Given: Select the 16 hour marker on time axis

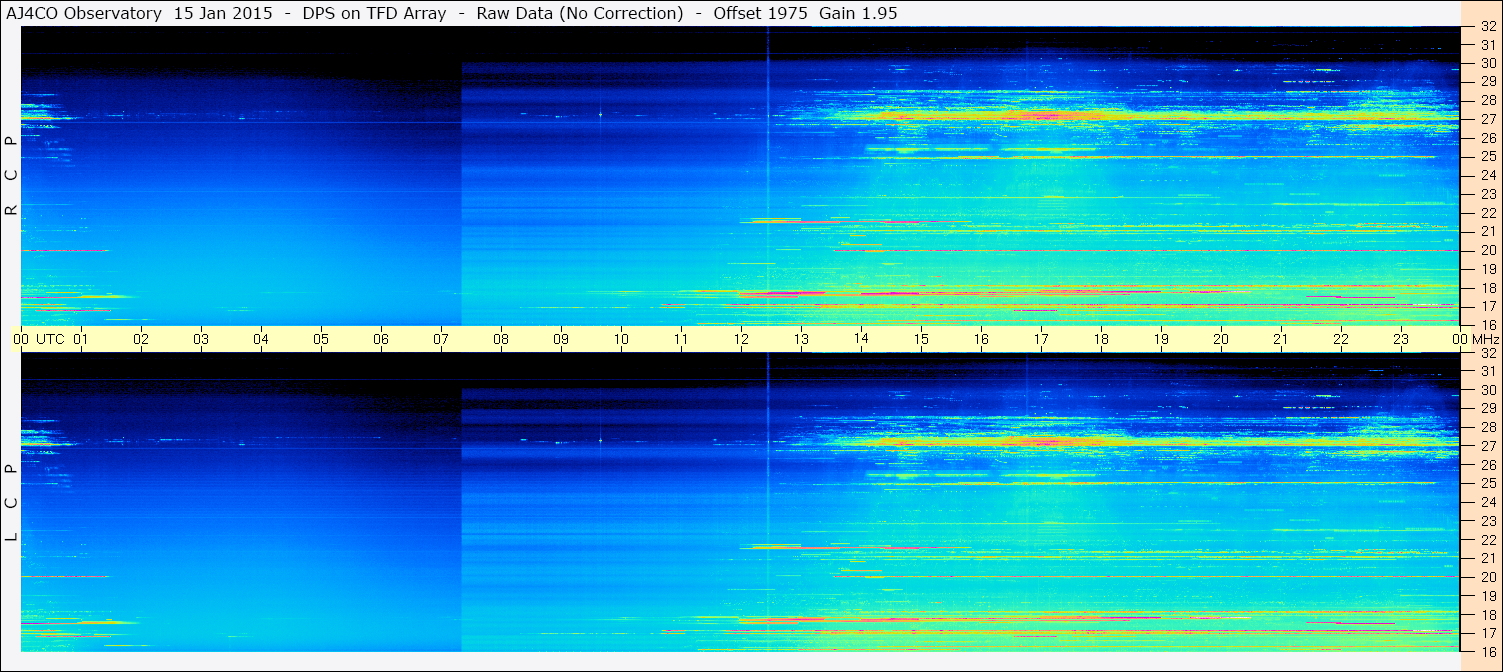Looking at the screenshot, I should [981, 339].
